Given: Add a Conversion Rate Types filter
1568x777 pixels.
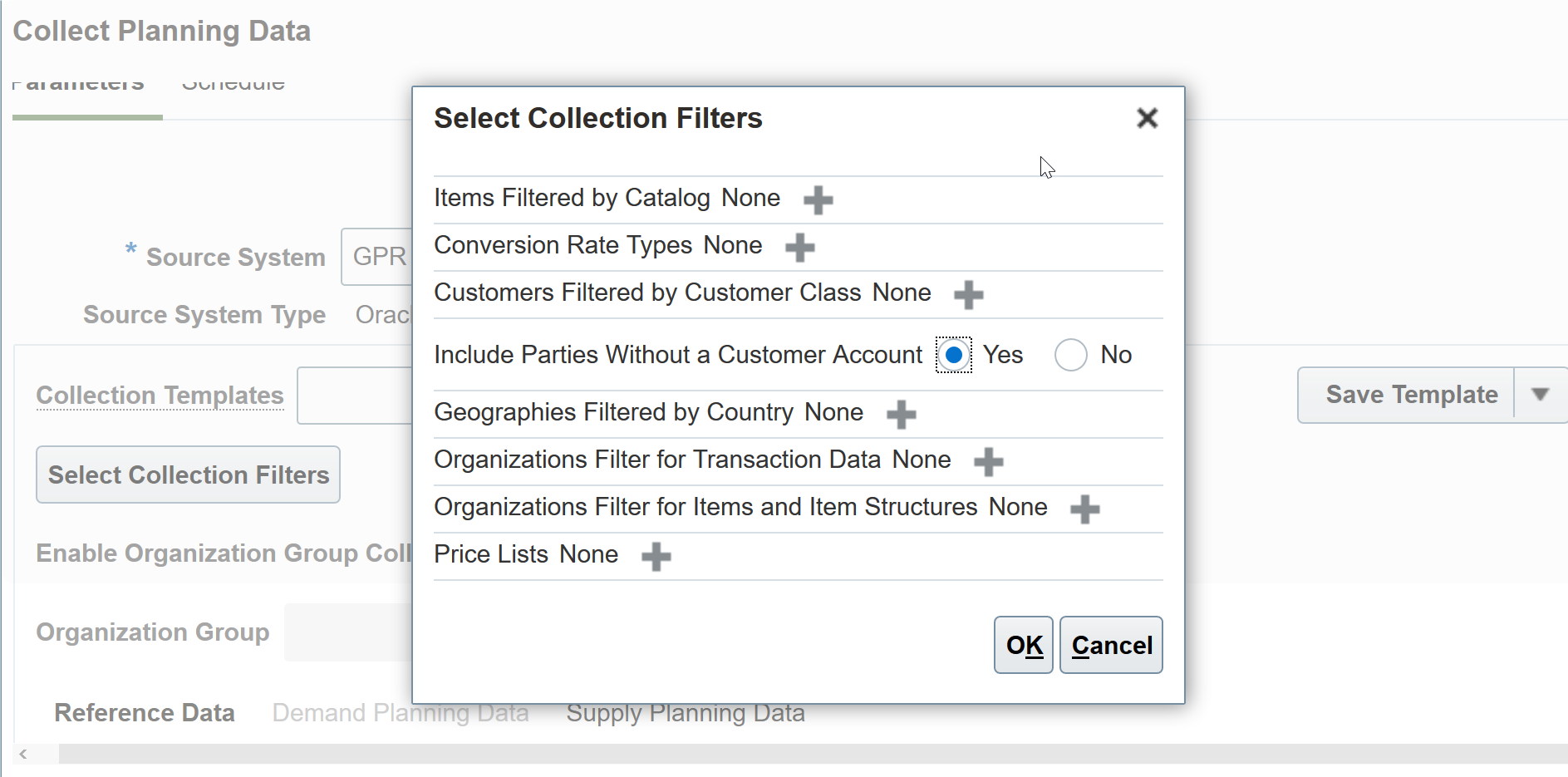Looking at the screenshot, I should [799, 247].
